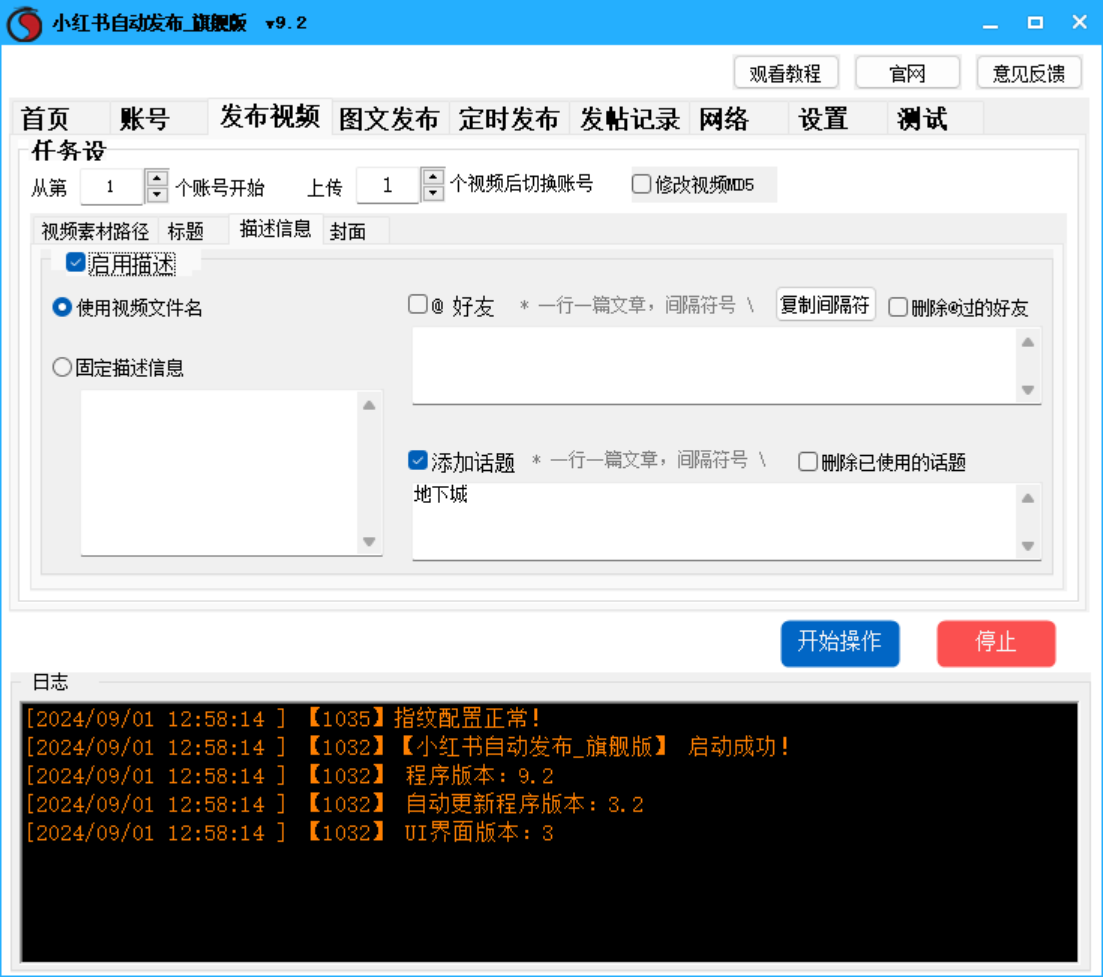Click down arrow of topic box scrollbar
Screen dimensions: 1103x977
tap(1028, 546)
